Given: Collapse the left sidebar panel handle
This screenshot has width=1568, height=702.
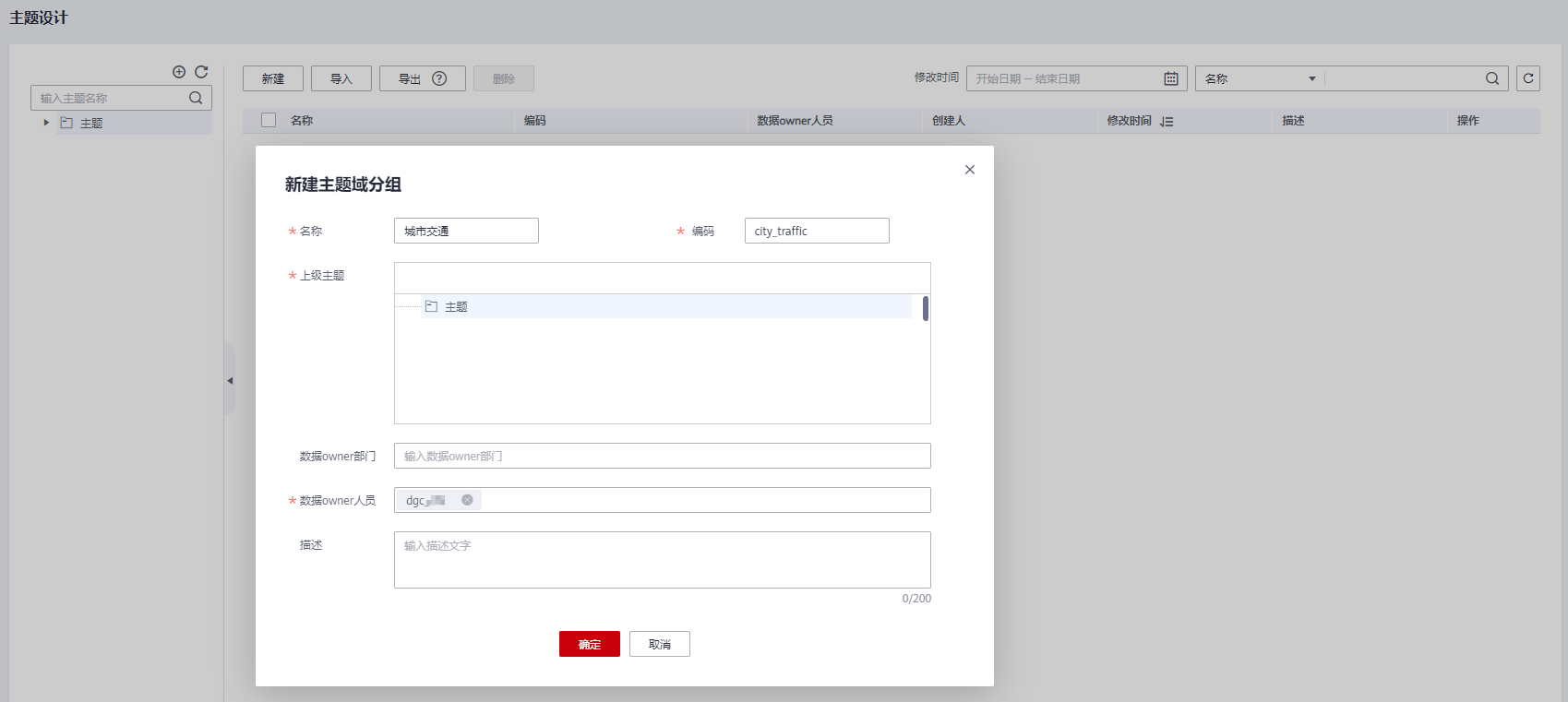Looking at the screenshot, I should [x=230, y=380].
